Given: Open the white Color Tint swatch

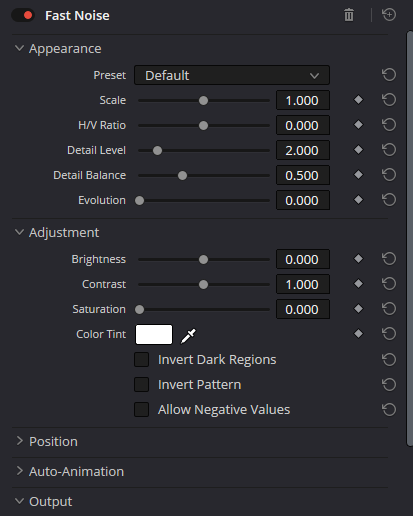Looking at the screenshot, I should [x=154, y=334].
